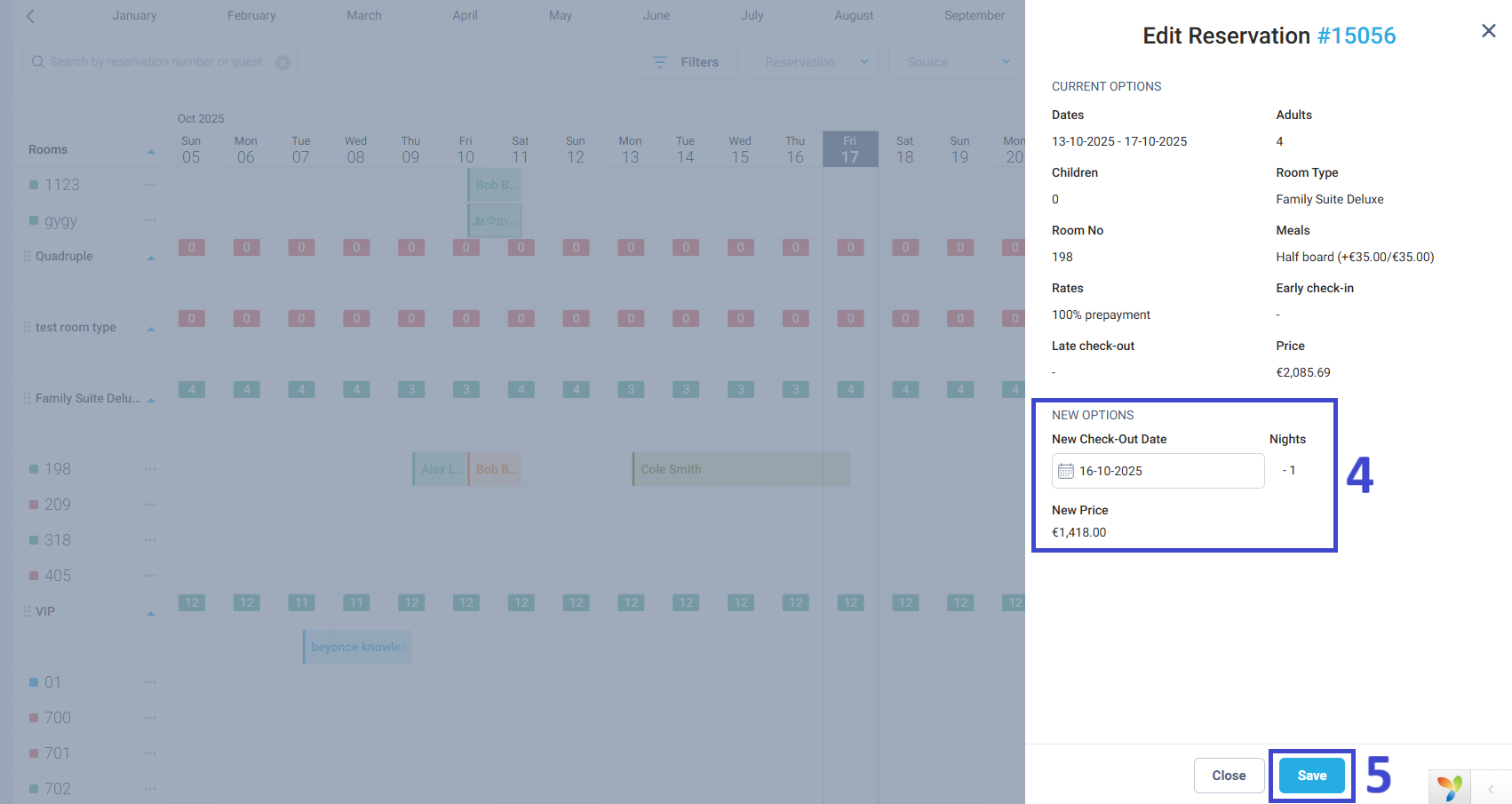Open the three-dot menu for room 1123
Screen dimensions: 1512x804
click(150, 185)
